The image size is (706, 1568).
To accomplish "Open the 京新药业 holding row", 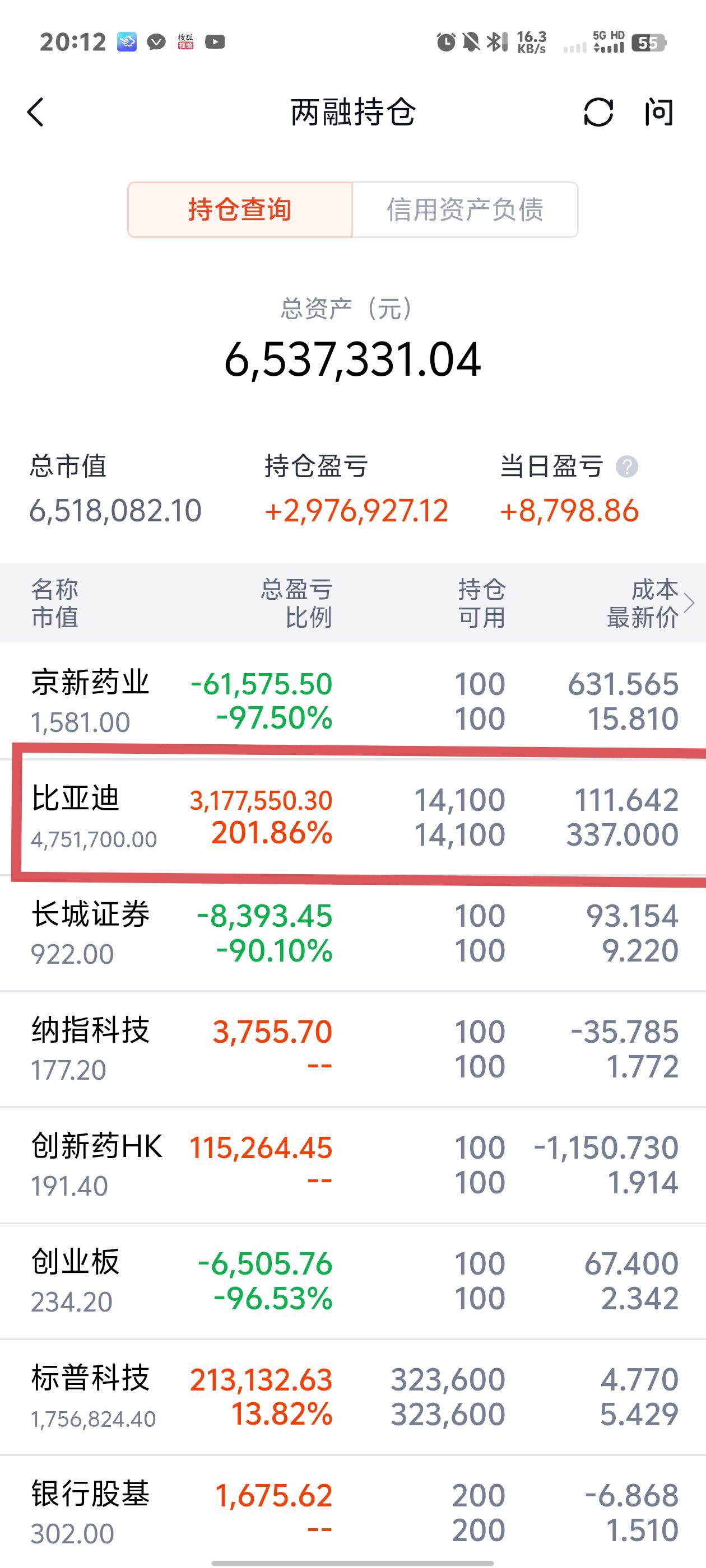I will pos(354,701).
